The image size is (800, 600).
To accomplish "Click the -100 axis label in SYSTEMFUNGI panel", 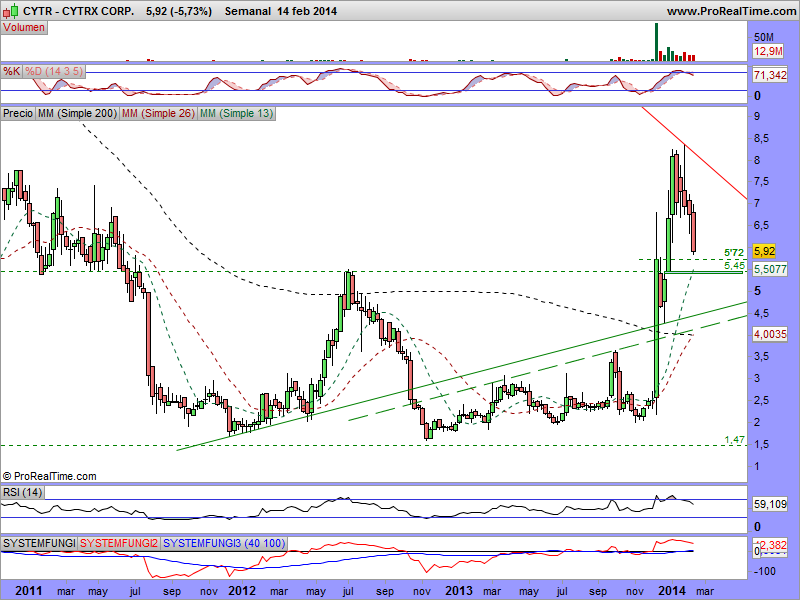I will click(764, 571).
